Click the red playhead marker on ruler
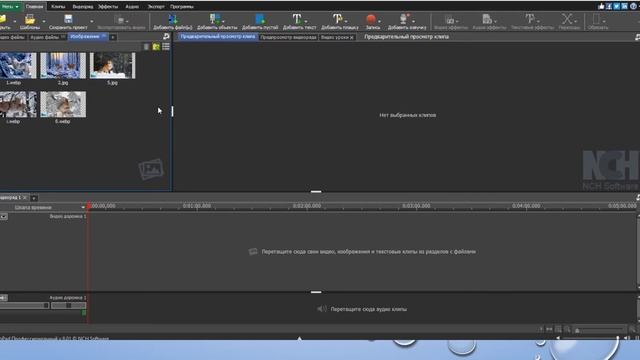Screen dimensions: 640x360 coord(89,207)
